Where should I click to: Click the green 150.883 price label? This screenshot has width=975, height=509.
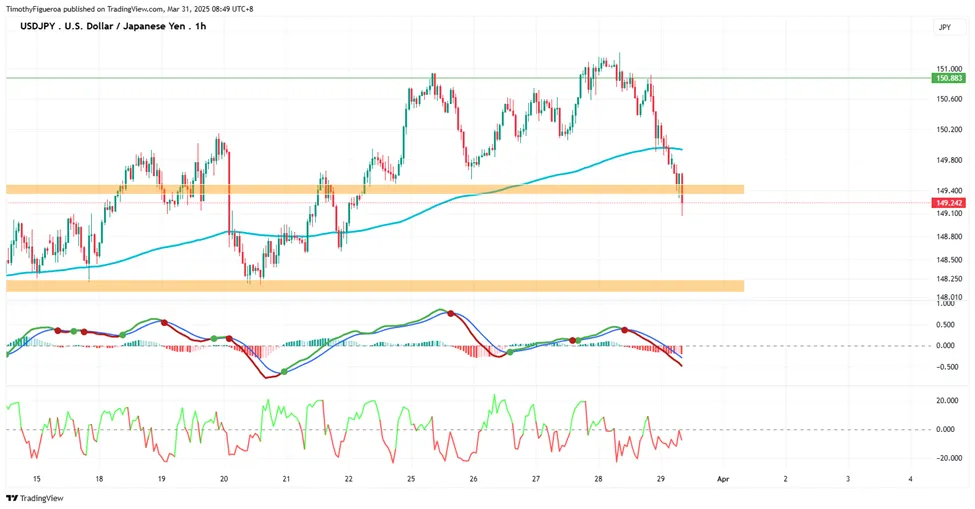[x=948, y=78]
